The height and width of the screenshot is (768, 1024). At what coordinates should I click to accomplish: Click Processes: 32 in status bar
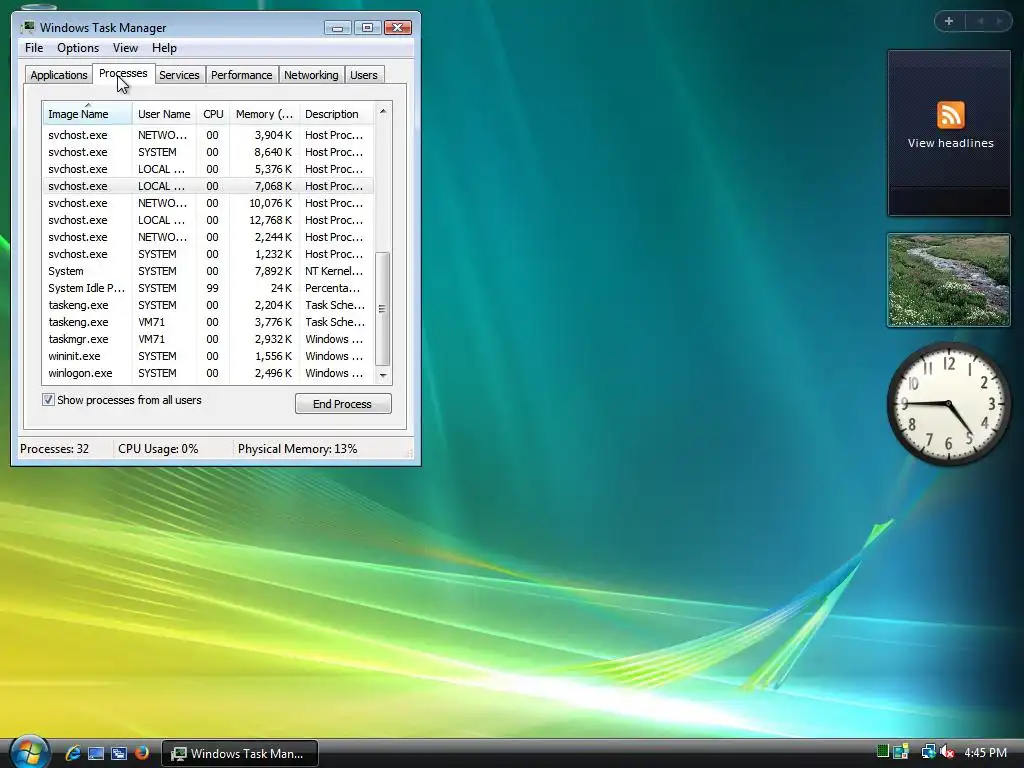(x=54, y=449)
